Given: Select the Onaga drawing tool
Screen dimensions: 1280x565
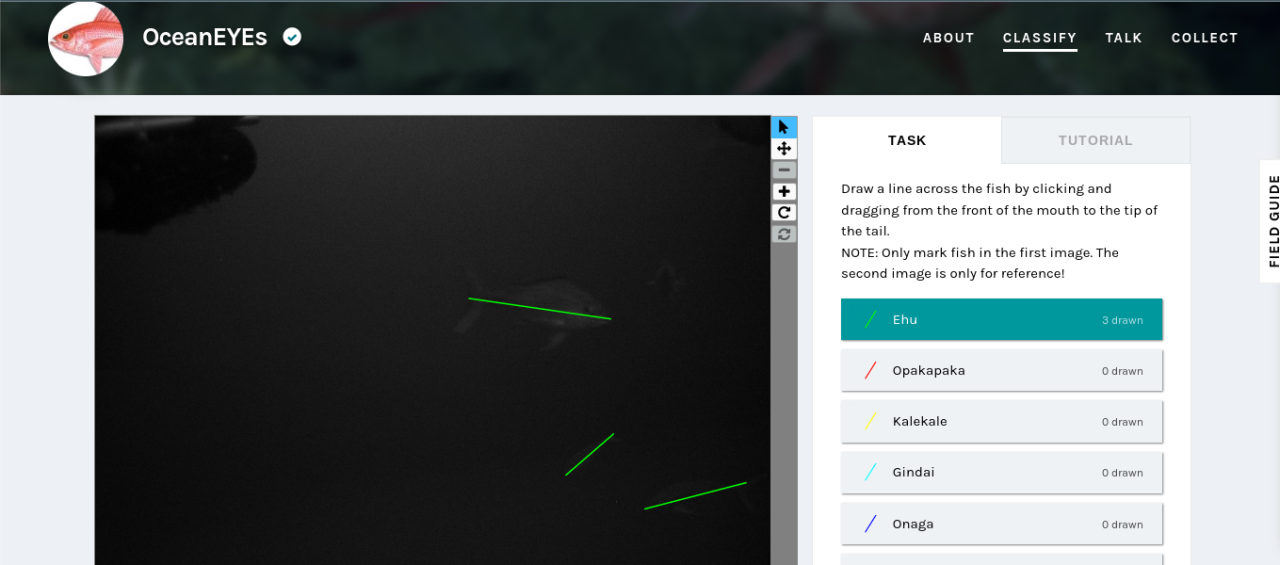Looking at the screenshot, I should (1002, 524).
